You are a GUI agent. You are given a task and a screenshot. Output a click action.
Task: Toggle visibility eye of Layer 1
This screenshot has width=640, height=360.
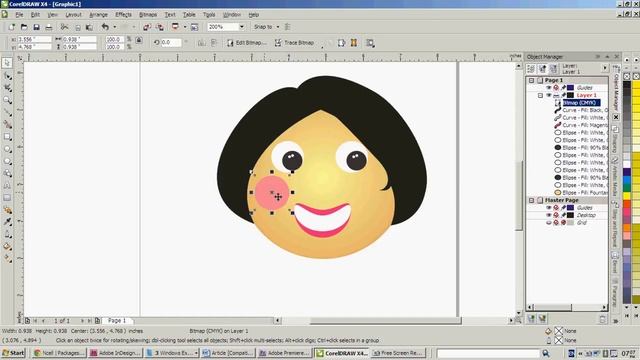pos(549,95)
